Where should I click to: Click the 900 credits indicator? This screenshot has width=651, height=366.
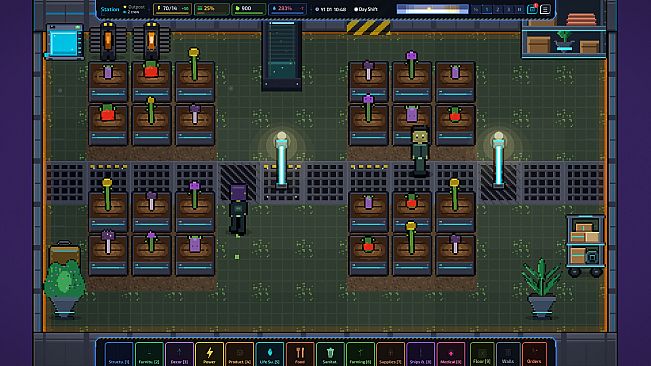(248, 9)
